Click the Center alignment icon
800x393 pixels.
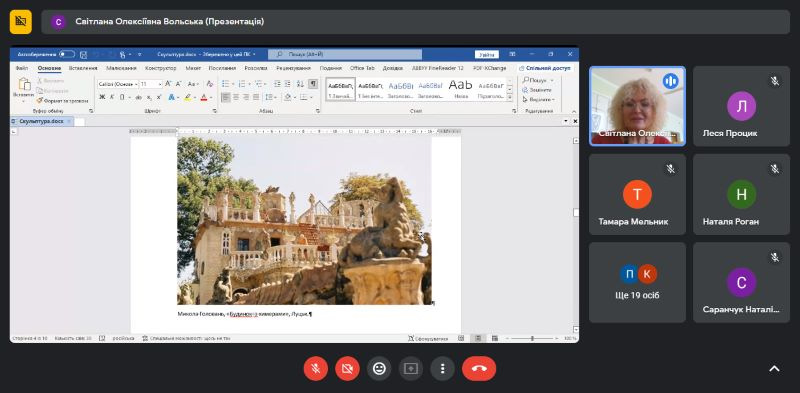pos(236,97)
